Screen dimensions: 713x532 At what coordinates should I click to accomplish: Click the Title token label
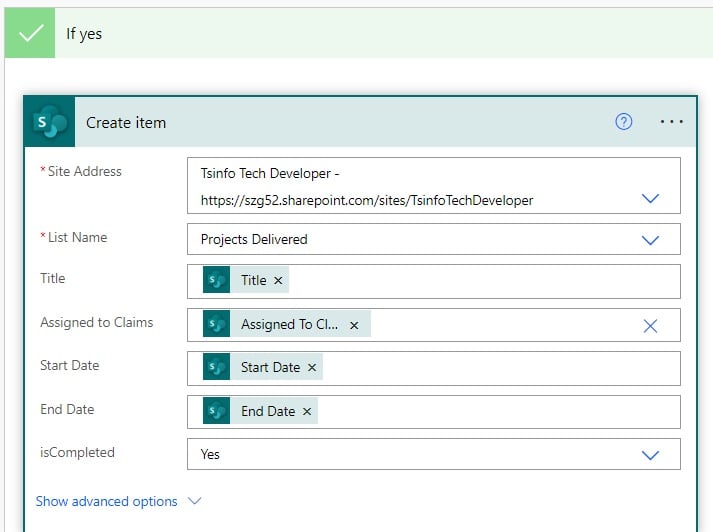tap(254, 280)
